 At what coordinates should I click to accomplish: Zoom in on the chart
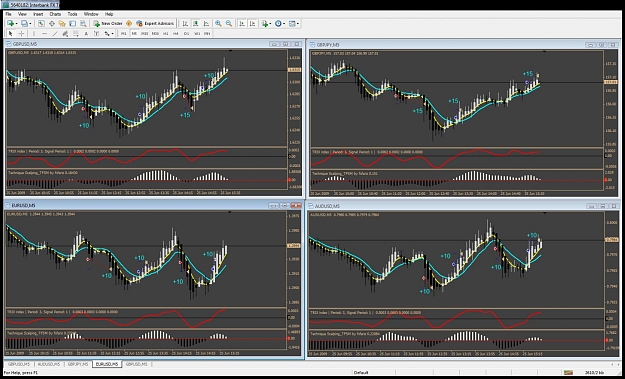tap(218, 24)
